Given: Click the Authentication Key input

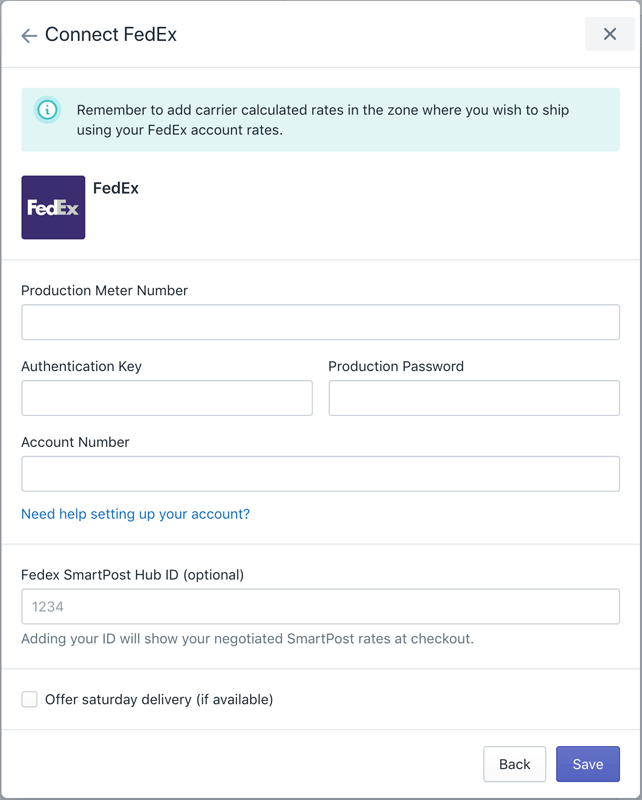Looking at the screenshot, I should [x=166, y=398].
